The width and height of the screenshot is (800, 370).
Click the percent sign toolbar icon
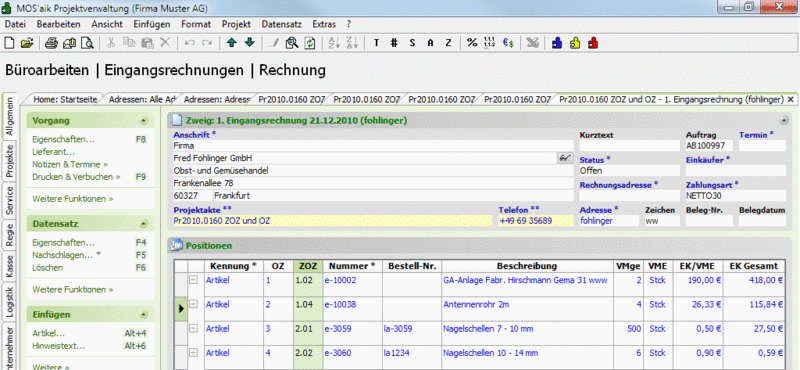point(472,43)
